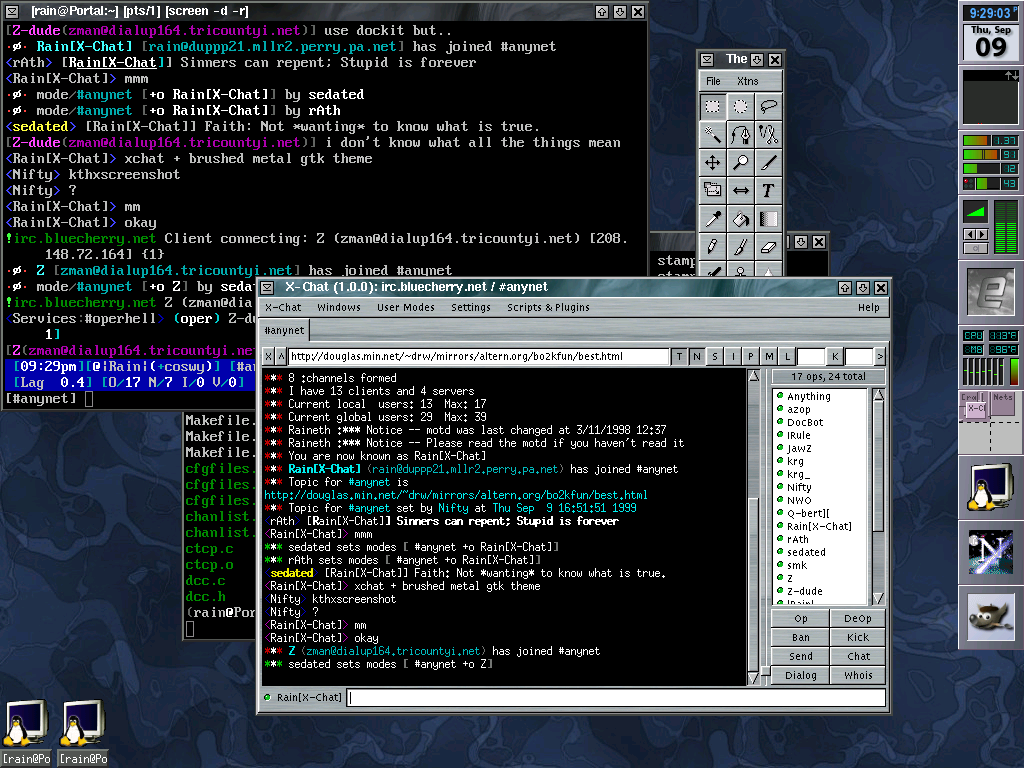This screenshot has width=1024, height=768.
Task: Click the scroll-up arrow of the user list
Action: (878, 394)
